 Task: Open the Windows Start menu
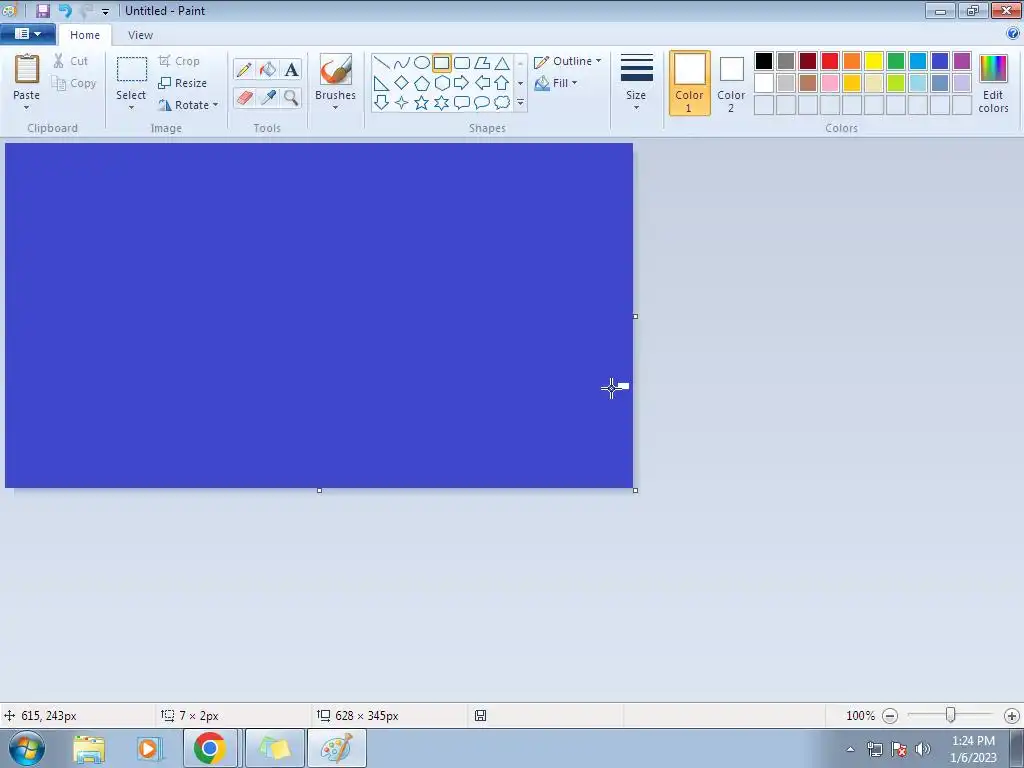pos(27,748)
